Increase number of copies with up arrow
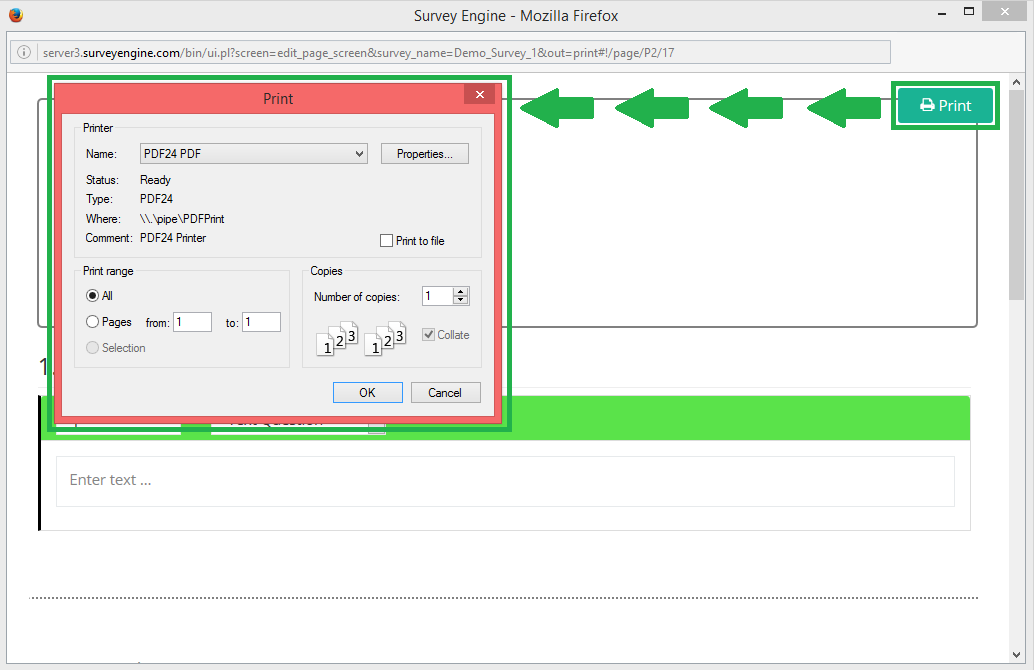Image resolution: width=1035 pixels, height=670 pixels. click(x=460, y=292)
